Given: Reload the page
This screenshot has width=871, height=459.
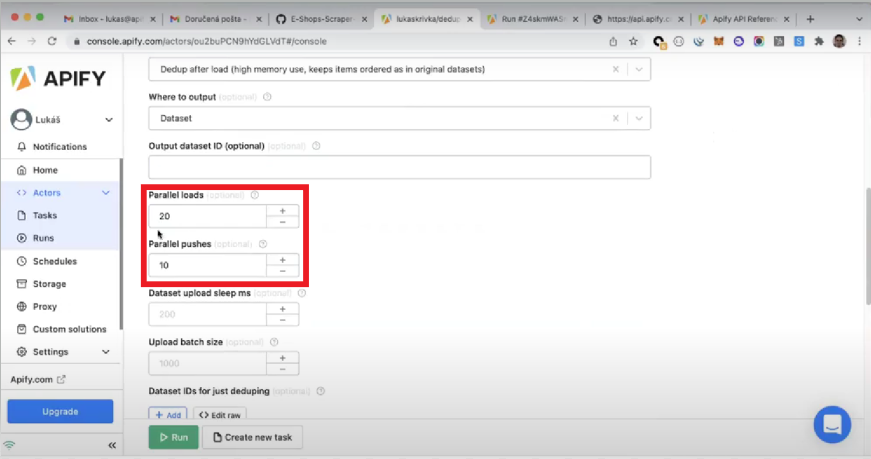Looking at the screenshot, I should pos(52,41).
